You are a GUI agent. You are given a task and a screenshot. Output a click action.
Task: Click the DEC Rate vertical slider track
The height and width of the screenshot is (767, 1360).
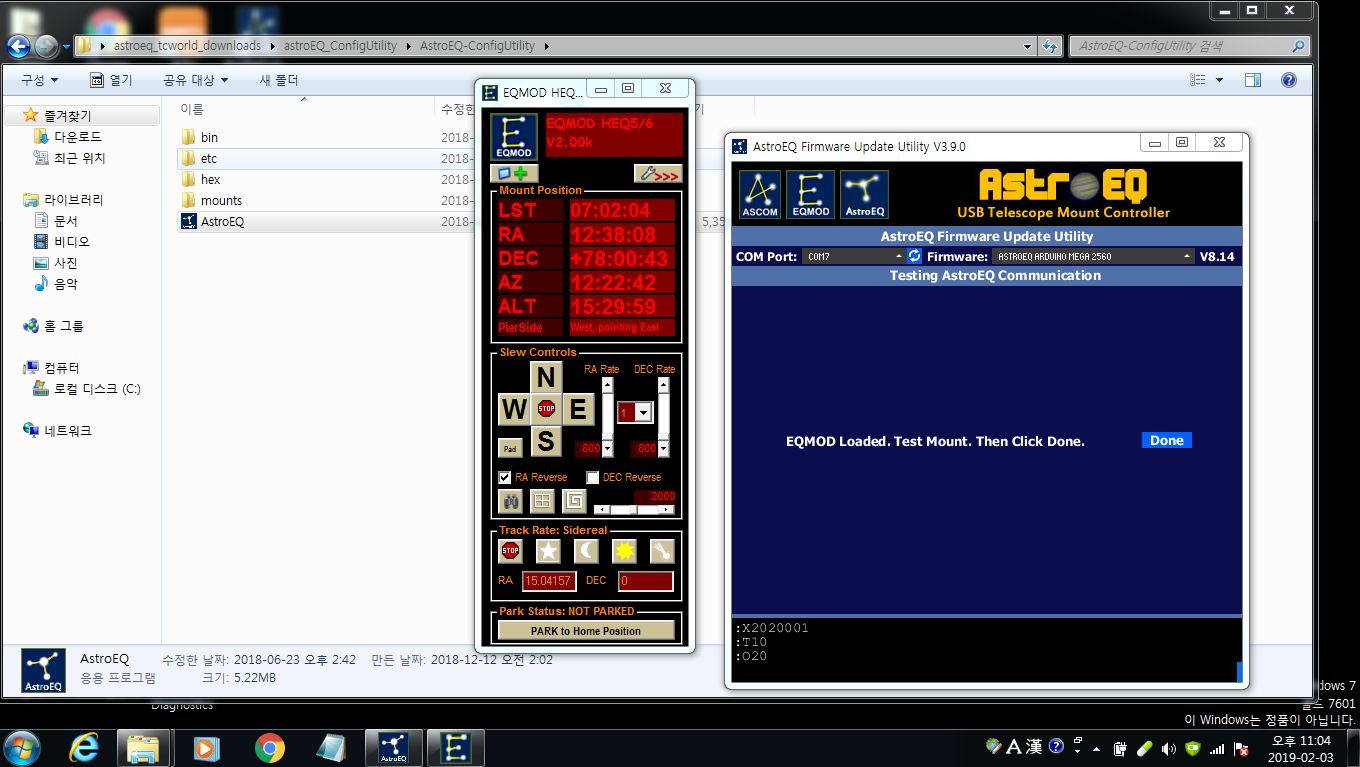663,417
